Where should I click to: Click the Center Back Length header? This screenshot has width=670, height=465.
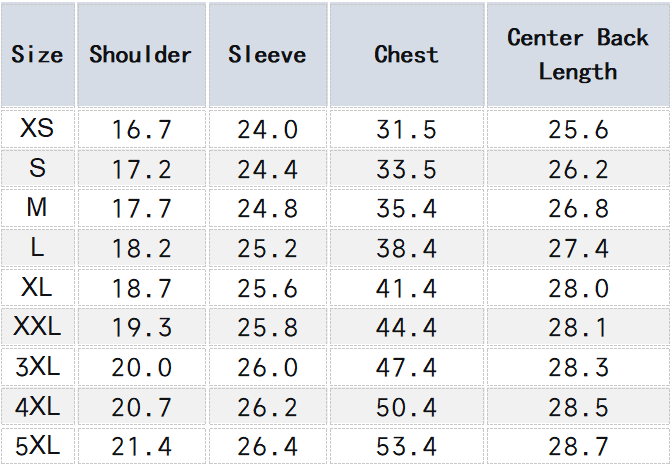(x=577, y=55)
